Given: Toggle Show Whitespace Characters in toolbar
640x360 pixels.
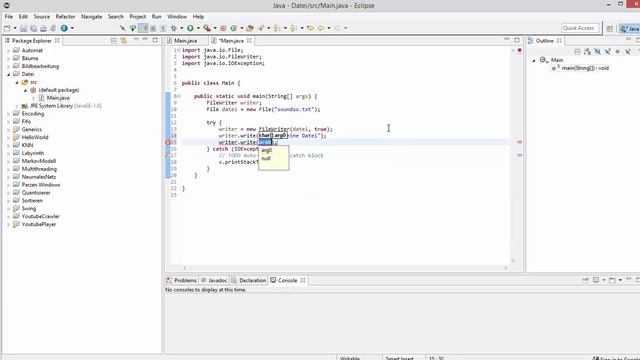Looking at the screenshot, I should click(163, 28).
